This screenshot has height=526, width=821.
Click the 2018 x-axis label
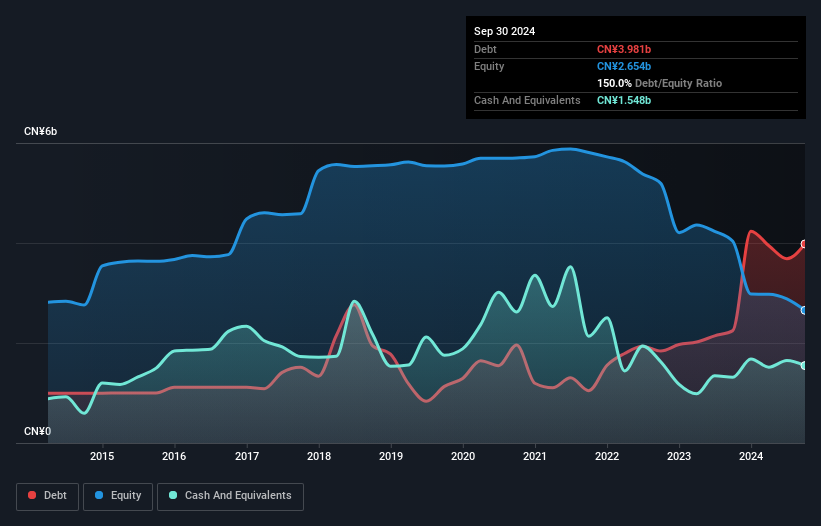(x=319, y=456)
